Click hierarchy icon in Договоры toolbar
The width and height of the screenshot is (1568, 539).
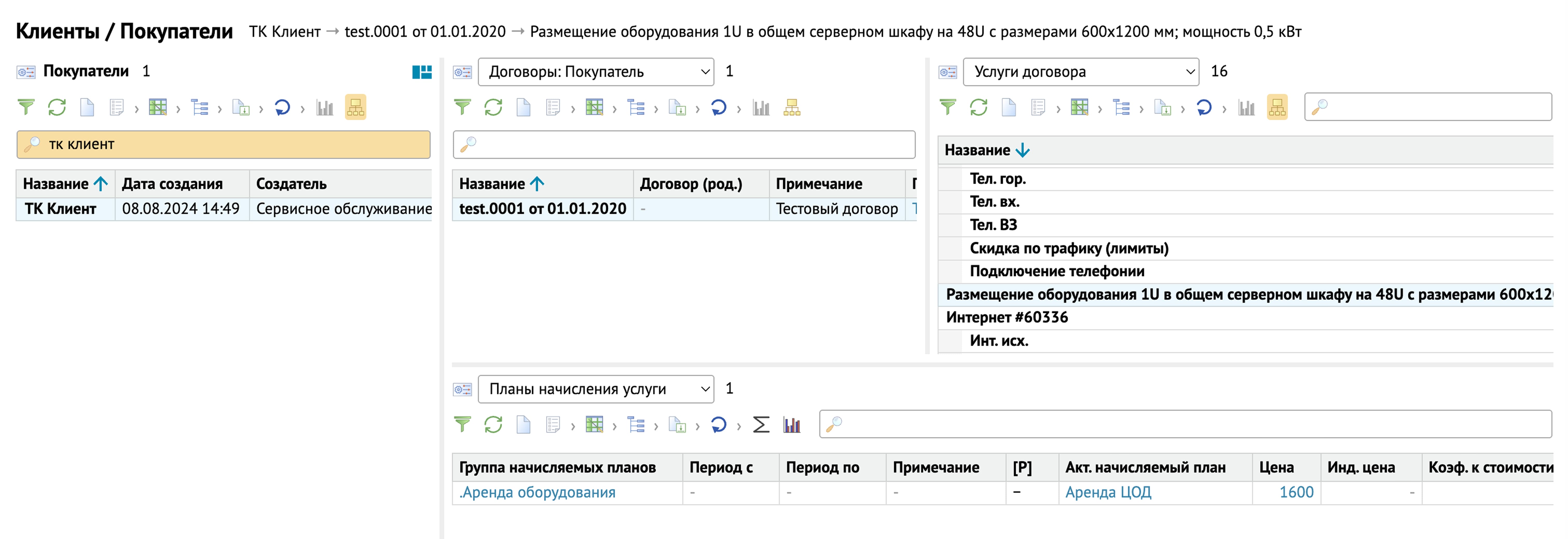tap(792, 108)
